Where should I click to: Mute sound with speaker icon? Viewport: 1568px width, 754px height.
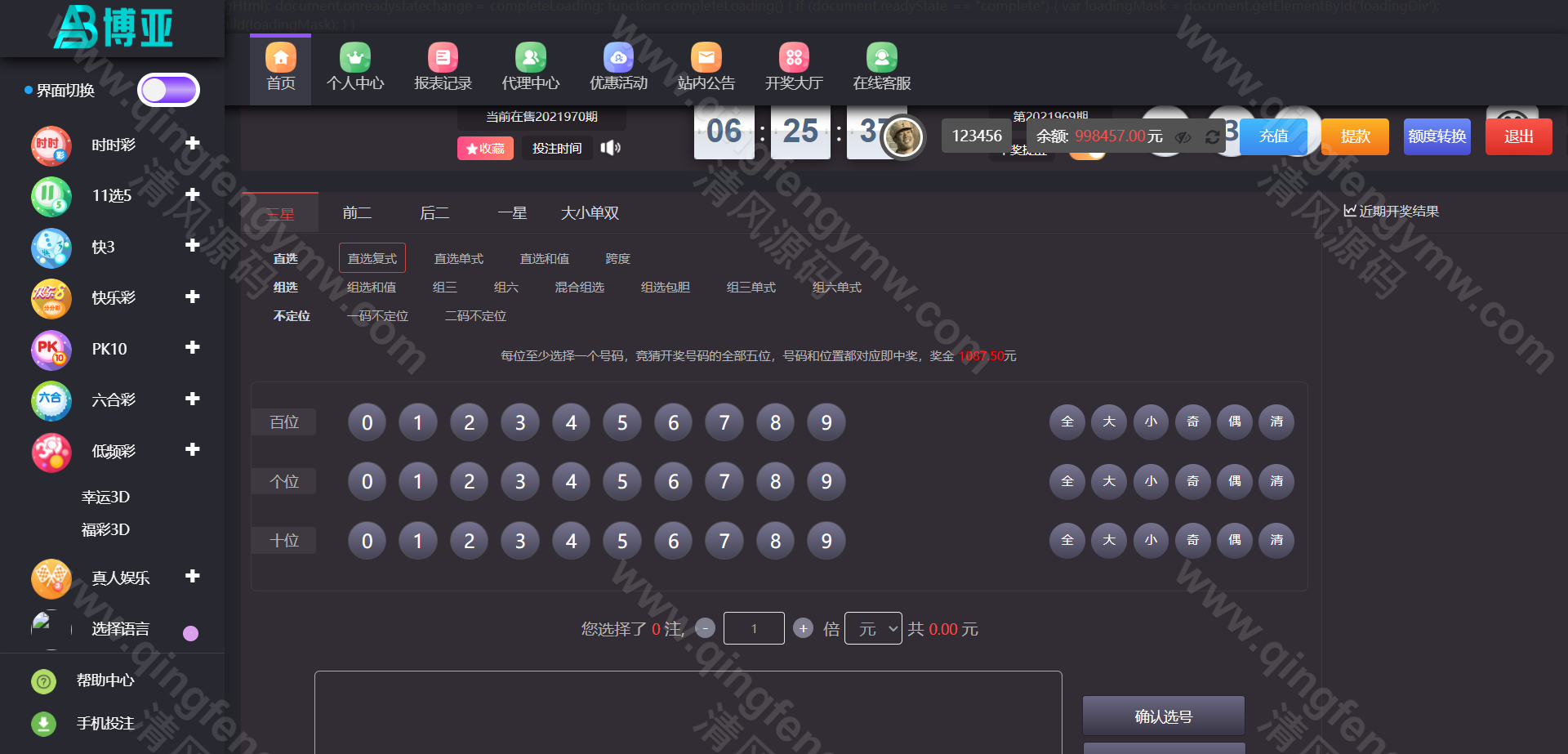(x=610, y=148)
